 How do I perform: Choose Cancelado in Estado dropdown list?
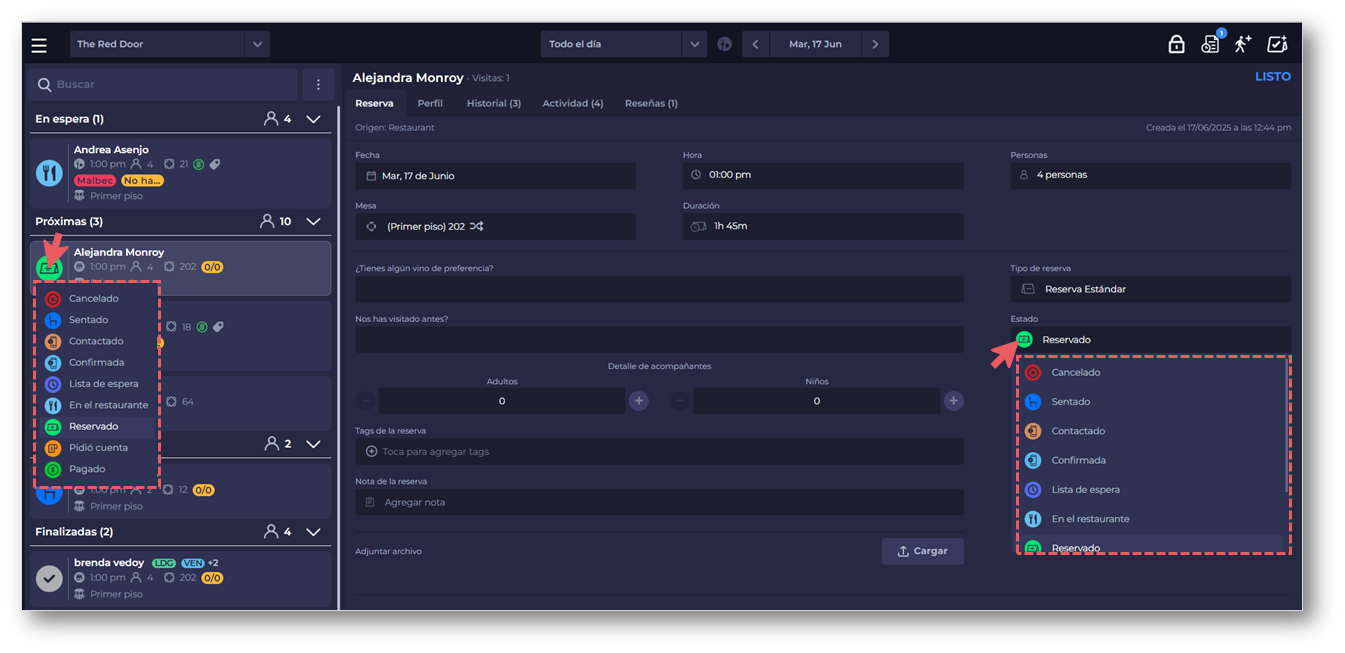coord(1150,372)
